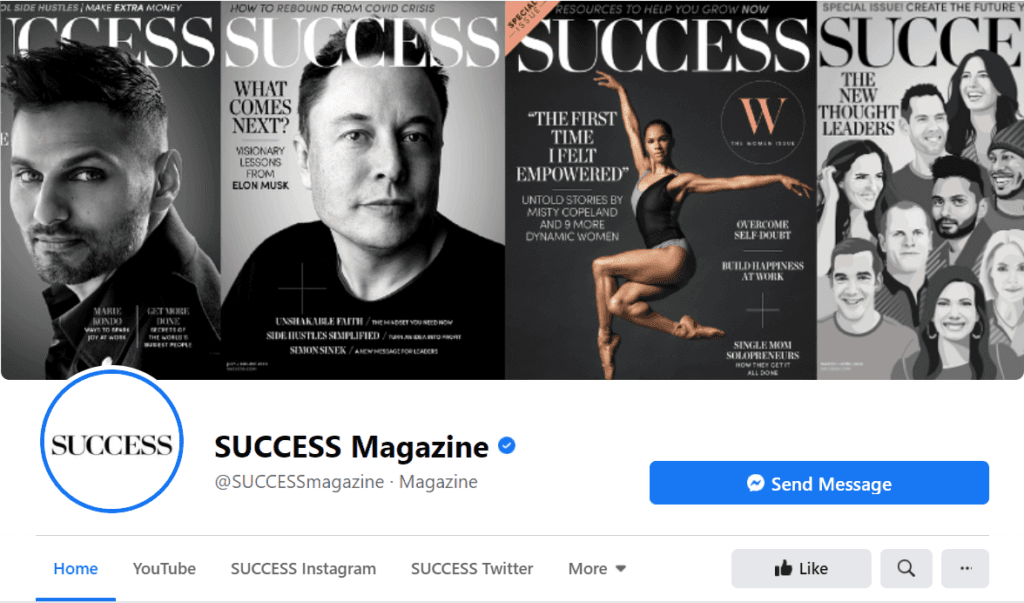1024x603 pixels.
Task: Open the SUCCESS profile picture logo
Action: point(112,442)
